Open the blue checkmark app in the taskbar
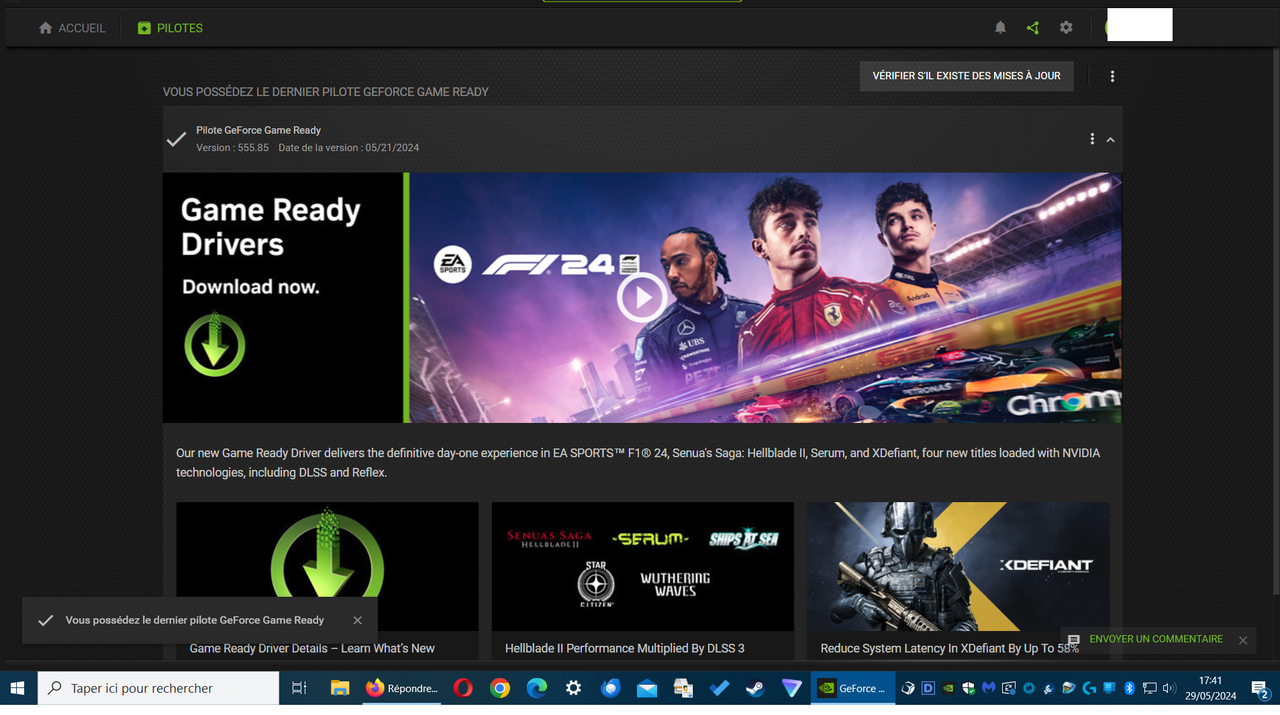The height and width of the screenshot is (715, 1280). (719, 688)
